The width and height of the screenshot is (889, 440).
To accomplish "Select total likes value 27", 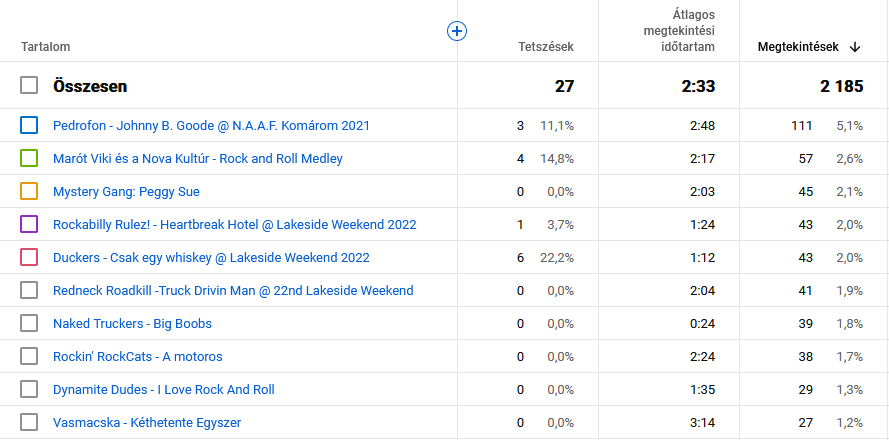I will pyautogui.click(x=564, y=86).
